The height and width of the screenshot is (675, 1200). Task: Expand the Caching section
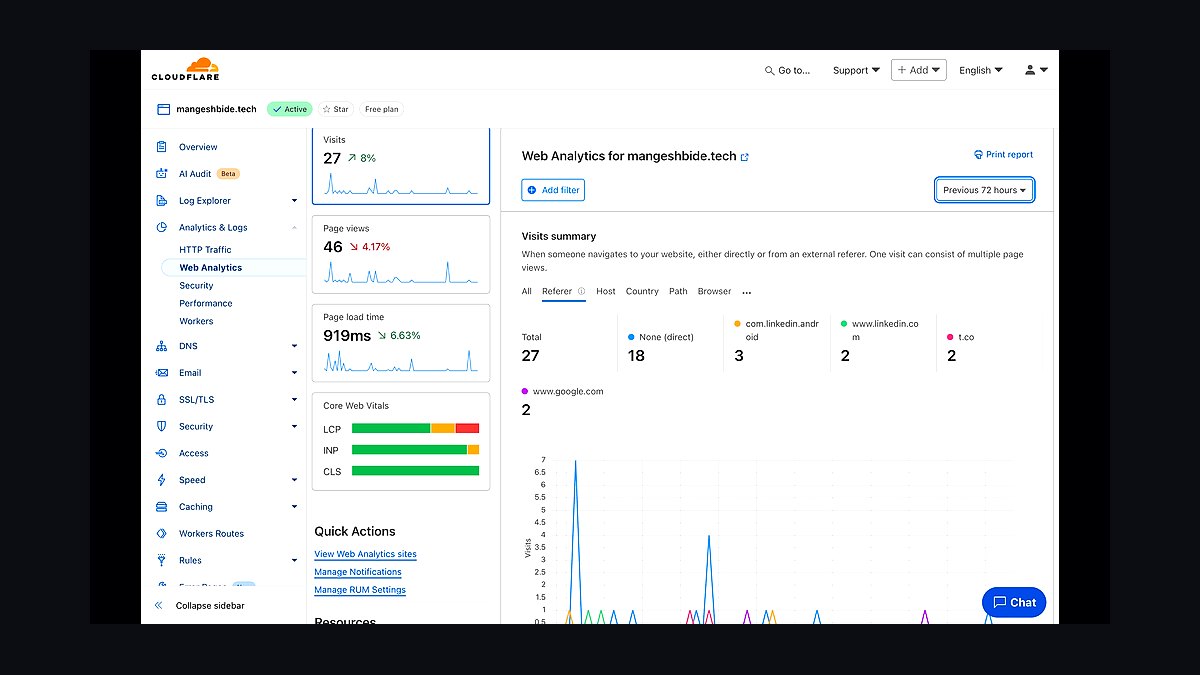(294, 507)
